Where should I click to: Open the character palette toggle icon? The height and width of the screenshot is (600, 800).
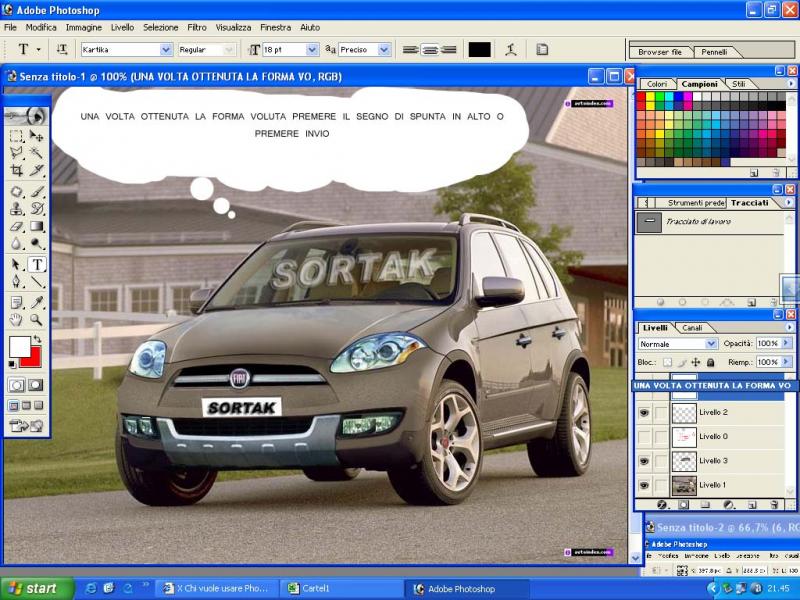[542, 49]
